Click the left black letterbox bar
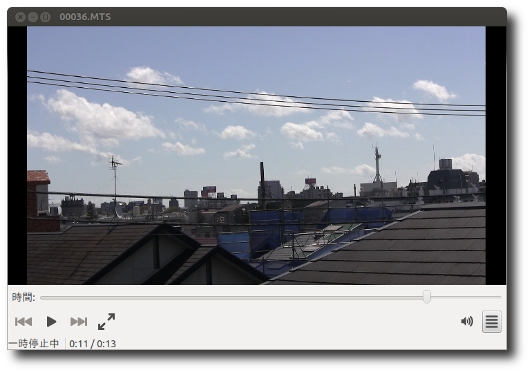Screen dimensions: 530x373 (17, 155)
